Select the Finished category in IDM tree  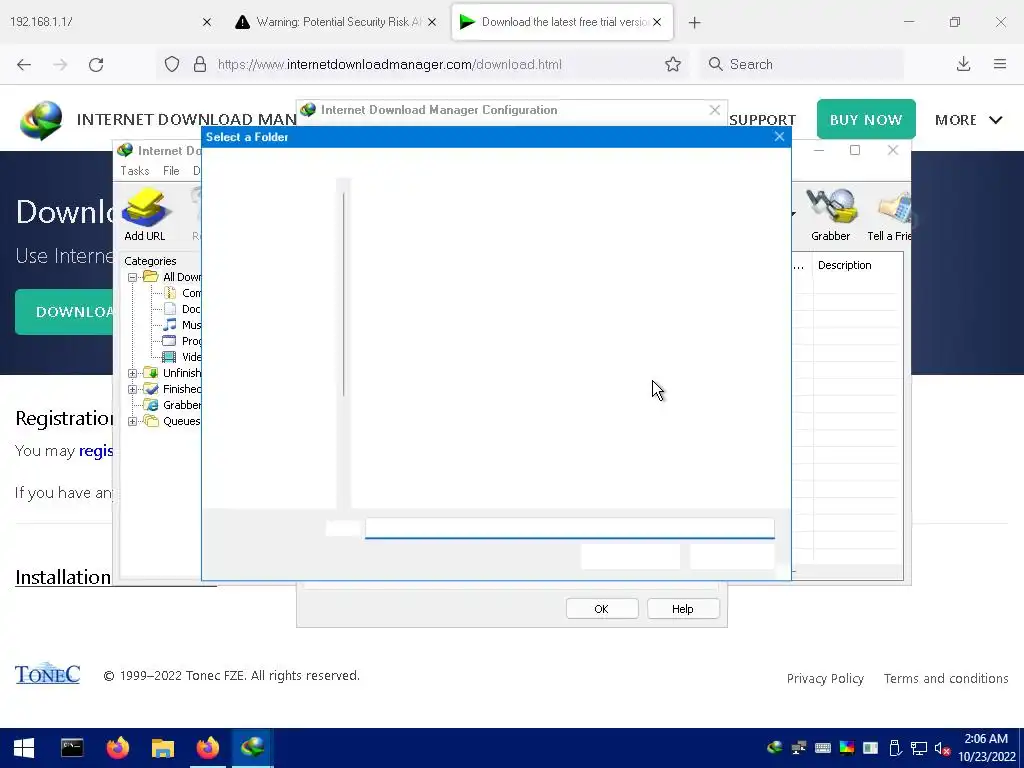pyautogui.click(x=172, y=389)
